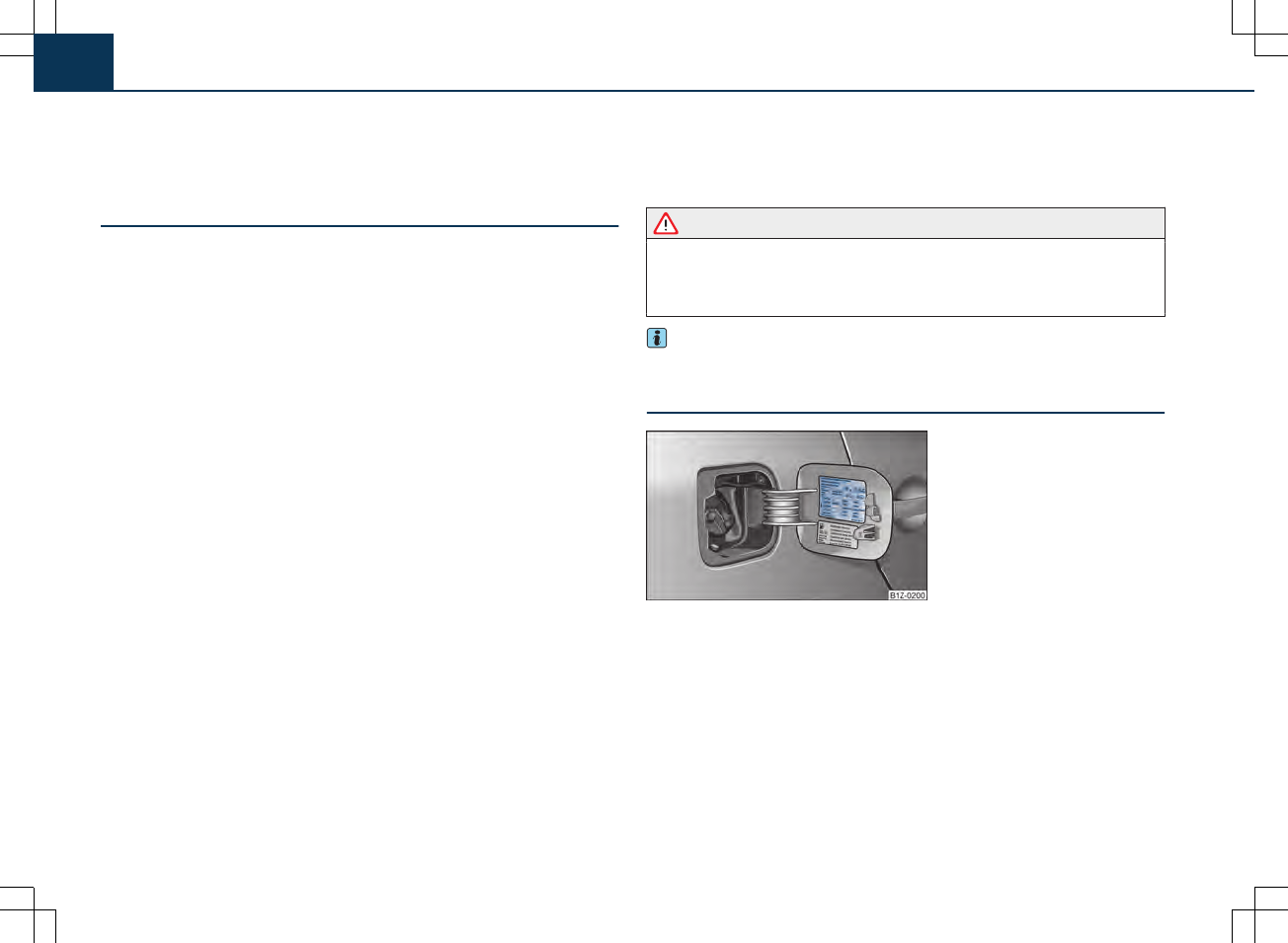
Task: Click the blue tyre pressure sticker on flap
Action: [x=843, y=498]
